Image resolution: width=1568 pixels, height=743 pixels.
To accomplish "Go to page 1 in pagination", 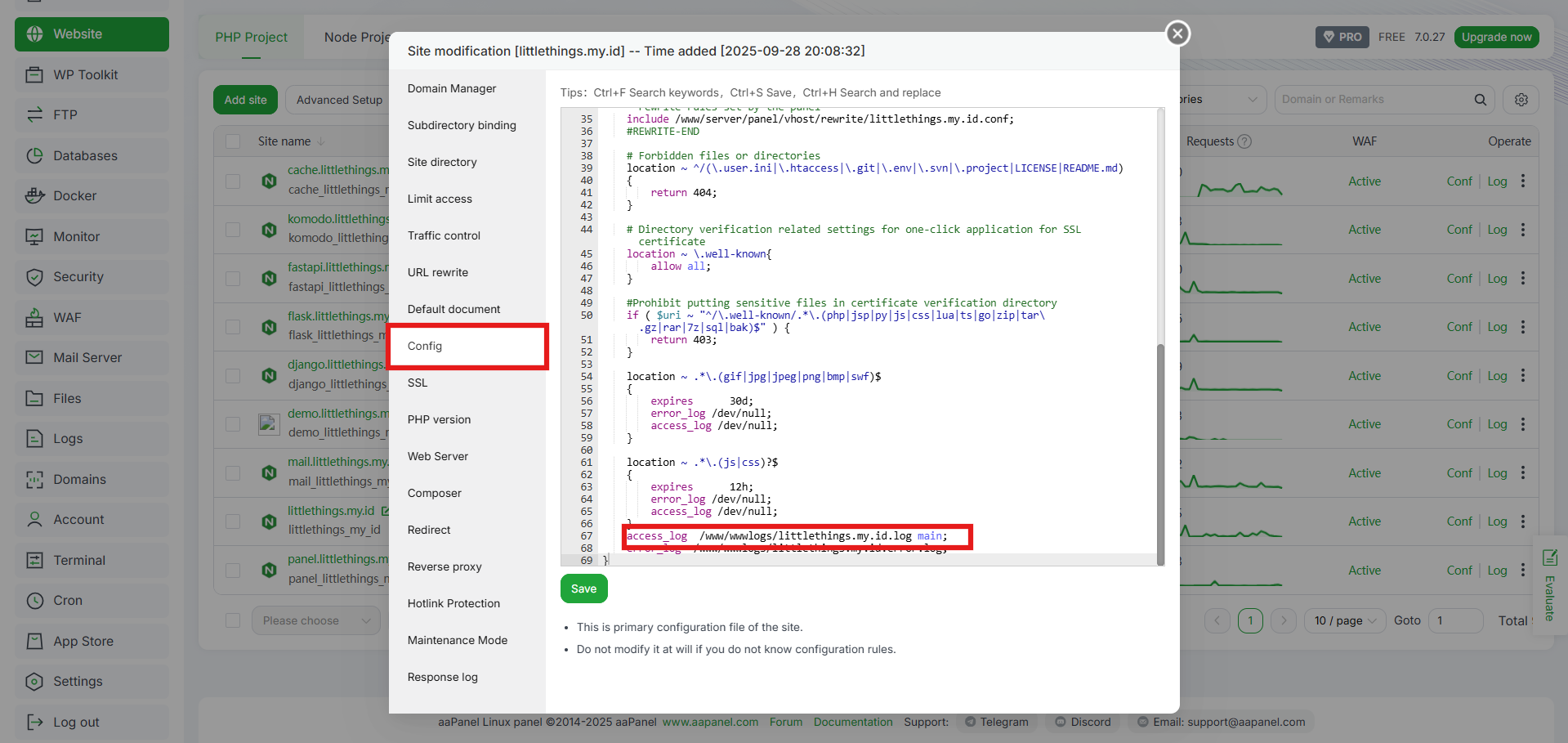I will [1250, 620].
